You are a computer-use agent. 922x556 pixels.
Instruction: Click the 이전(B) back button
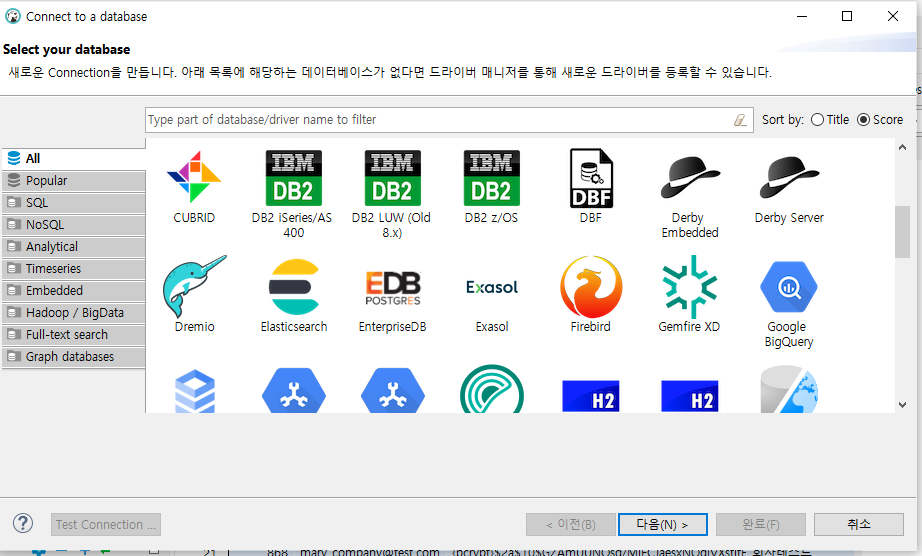[570, 524]
